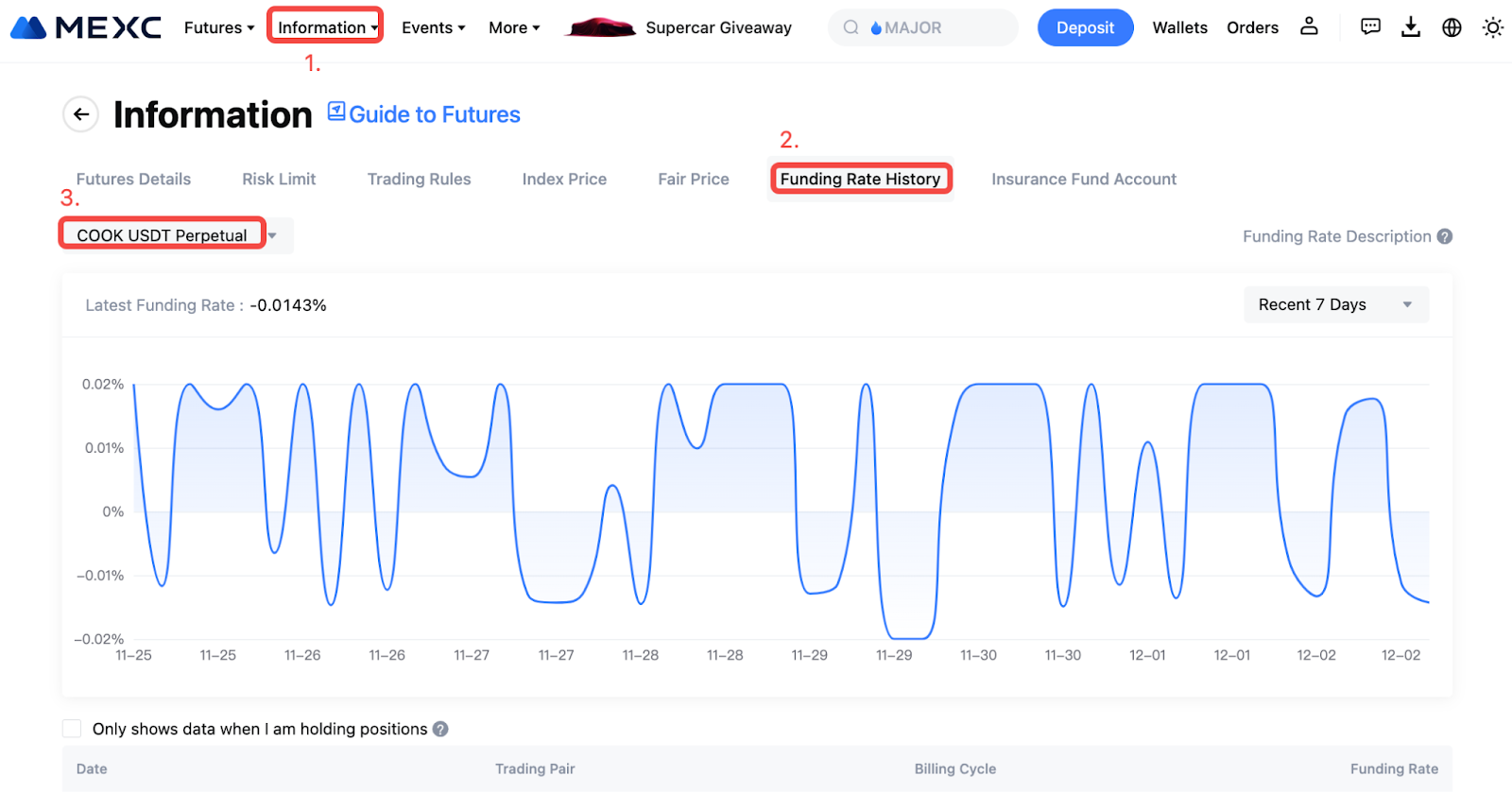1512x794 pixels.
Task: Open the language globe icon
Action: (x=1452, y=27)
